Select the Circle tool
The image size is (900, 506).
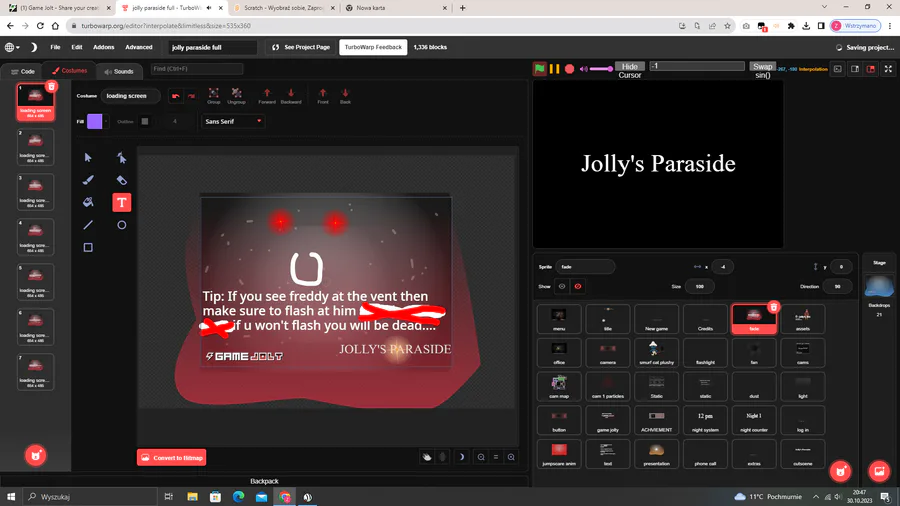click(122, 225)
